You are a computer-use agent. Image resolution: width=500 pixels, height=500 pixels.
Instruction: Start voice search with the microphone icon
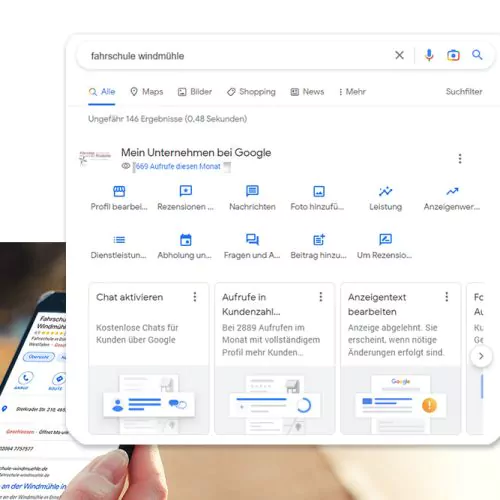[x=429, y=55]
